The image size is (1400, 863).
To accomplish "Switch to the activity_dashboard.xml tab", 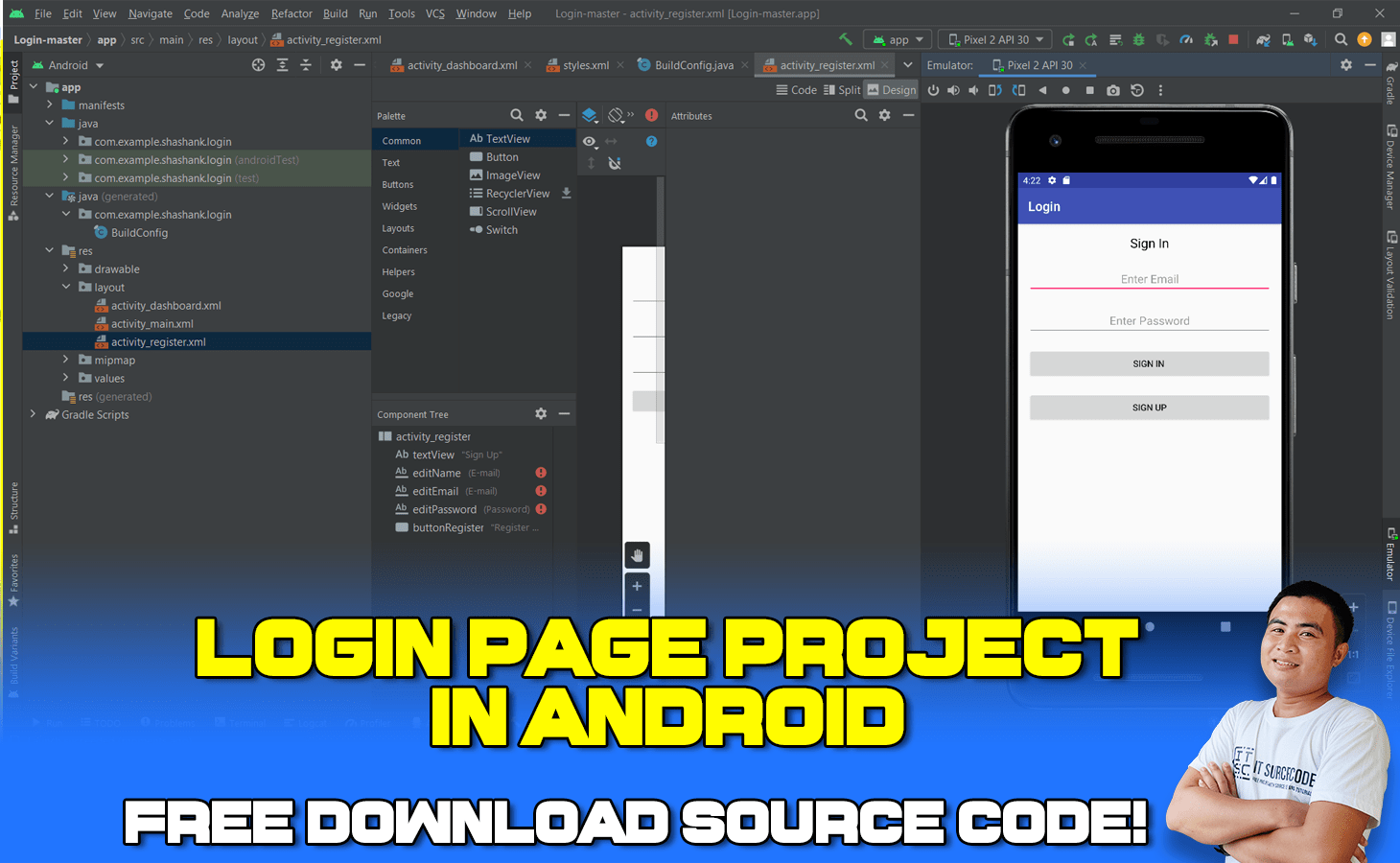I will [x=458, y=65].
